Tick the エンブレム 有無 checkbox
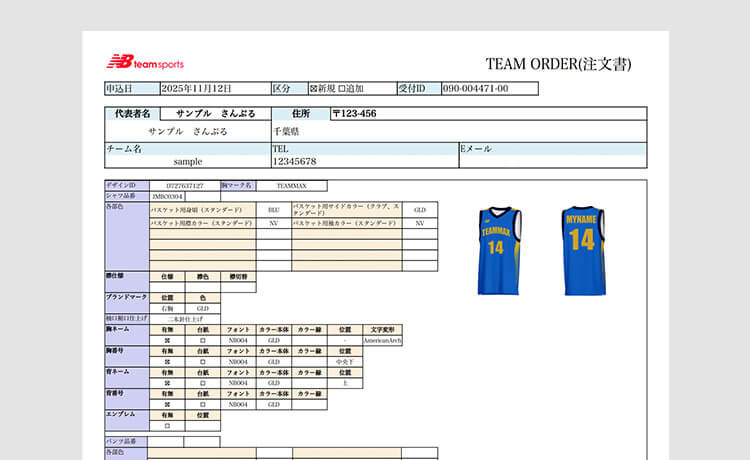Viewport: 750px width, 460px height. pos(167,425)
